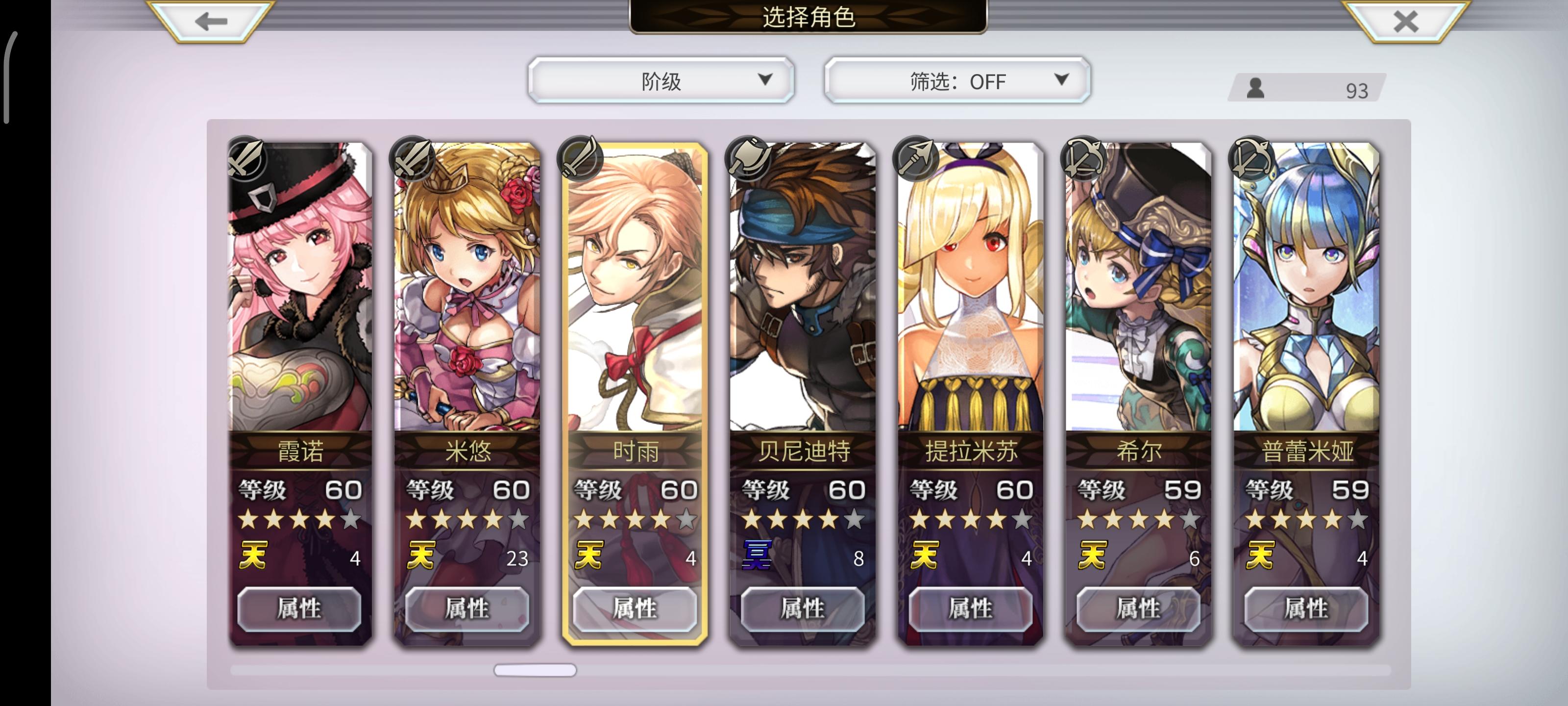This screenshot has width=1568, height=706.
Task: Click the bow icon on 希尔's card
Action: click(1084, 158)
